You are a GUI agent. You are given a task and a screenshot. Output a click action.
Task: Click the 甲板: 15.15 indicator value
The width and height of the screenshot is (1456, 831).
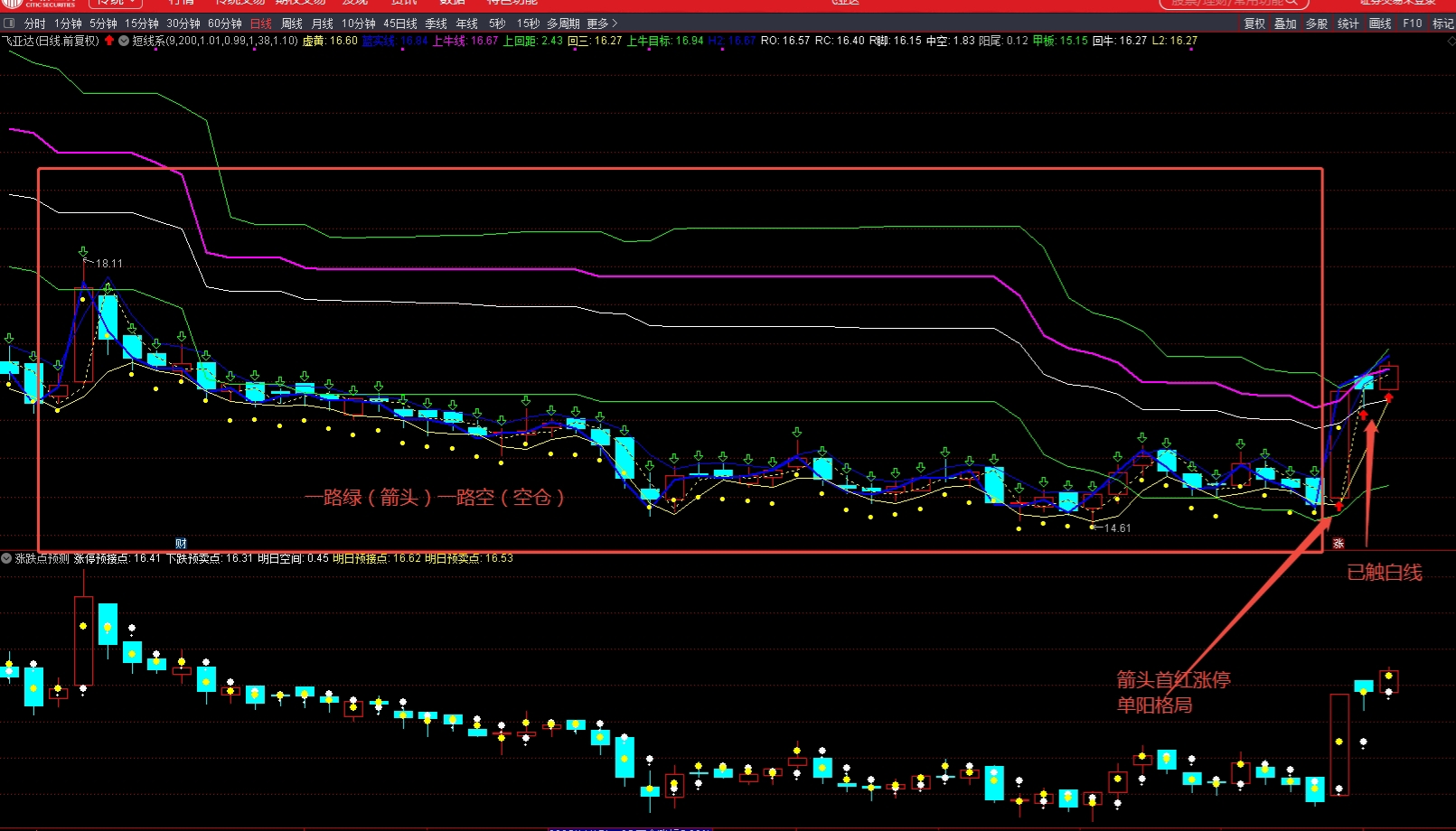point(1060,41)
